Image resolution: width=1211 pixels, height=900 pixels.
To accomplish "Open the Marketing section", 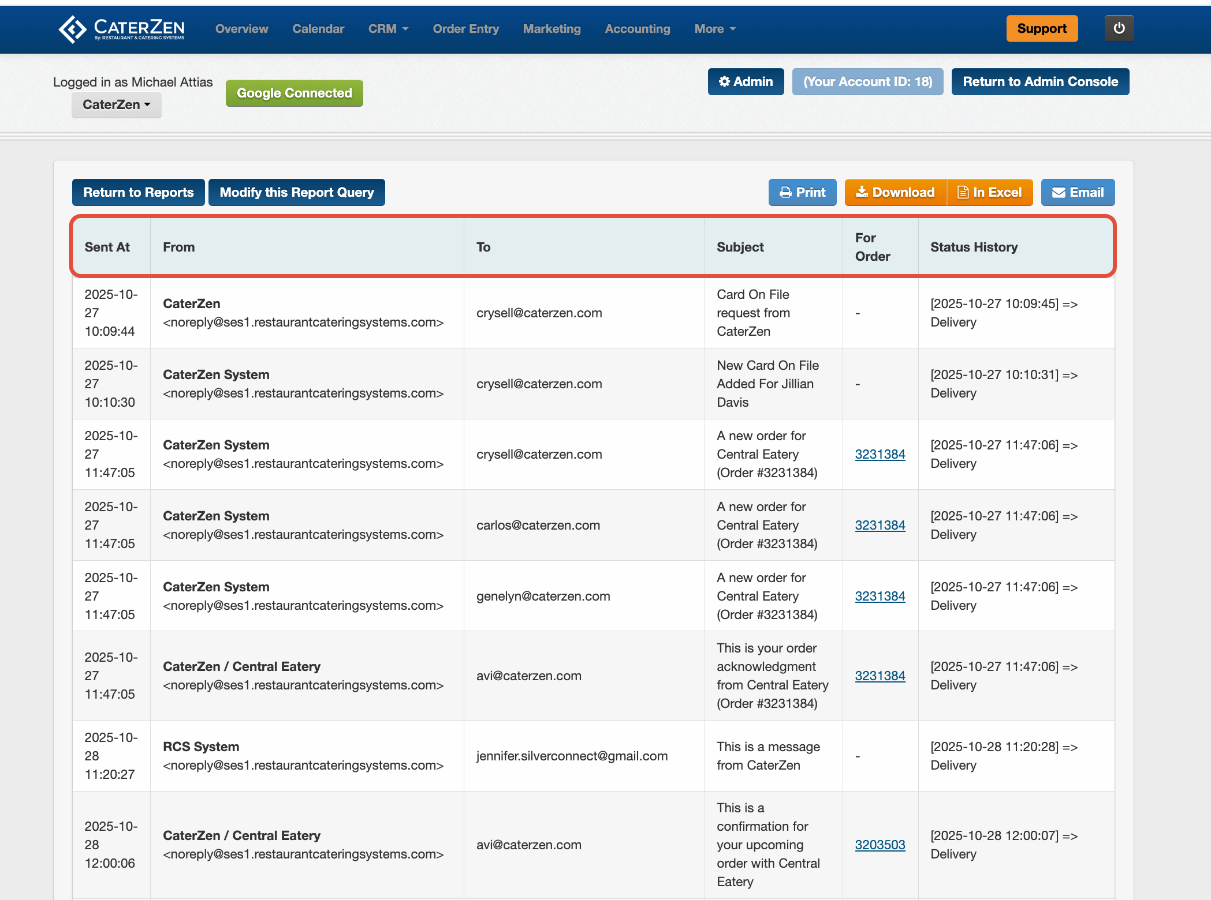I will [x=552, y=29].
